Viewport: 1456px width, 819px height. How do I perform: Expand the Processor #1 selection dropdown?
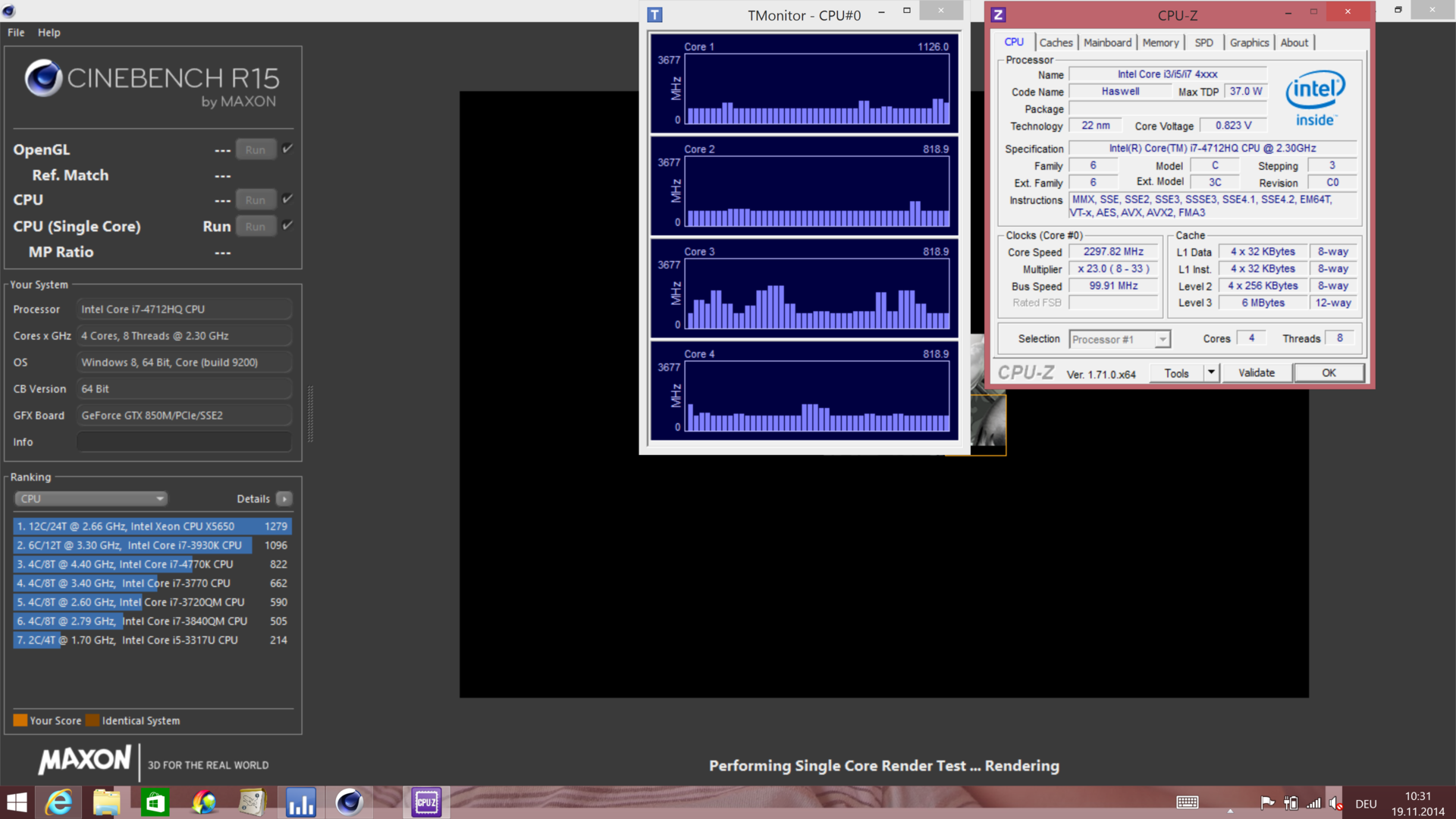click(x=1162, y=340)
